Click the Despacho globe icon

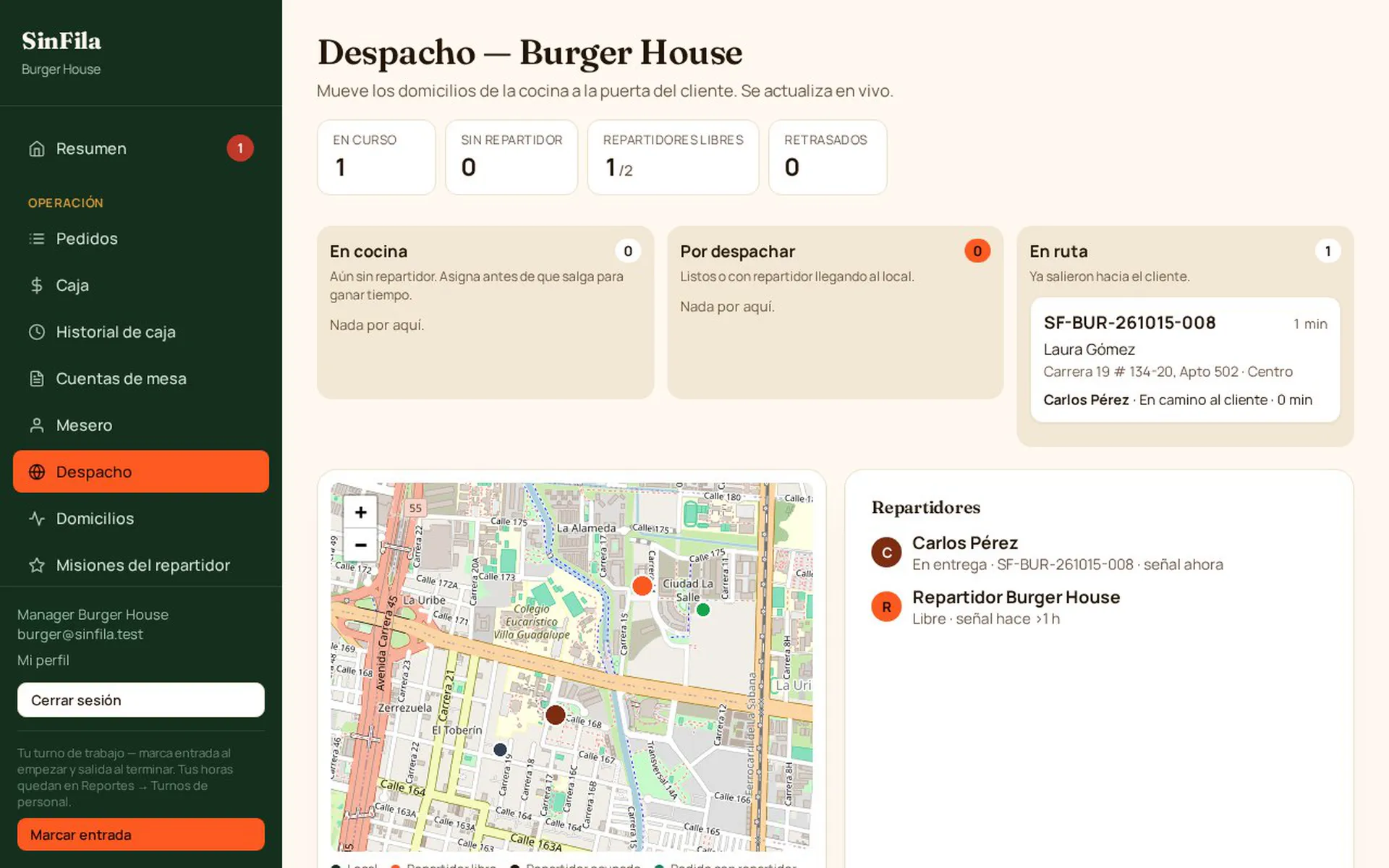point(37,472)
